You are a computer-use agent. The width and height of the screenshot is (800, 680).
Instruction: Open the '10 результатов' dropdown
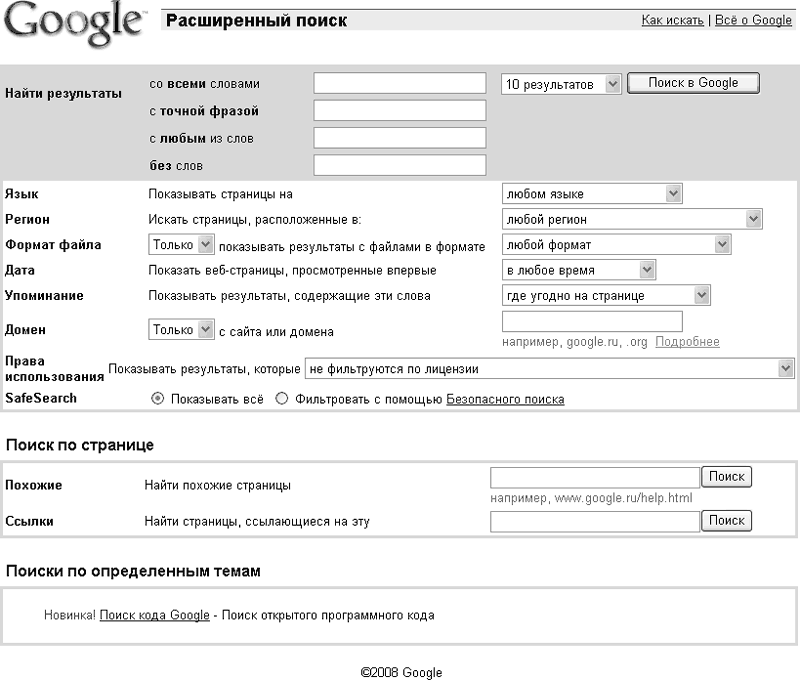[561, 84]
